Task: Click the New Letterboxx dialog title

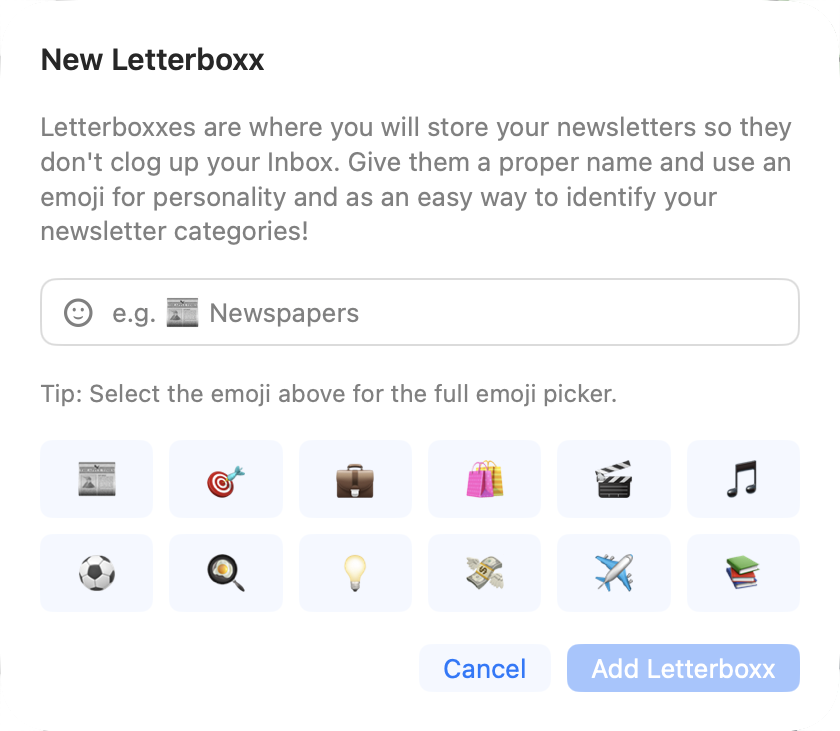Action: [x=152, y=60]
